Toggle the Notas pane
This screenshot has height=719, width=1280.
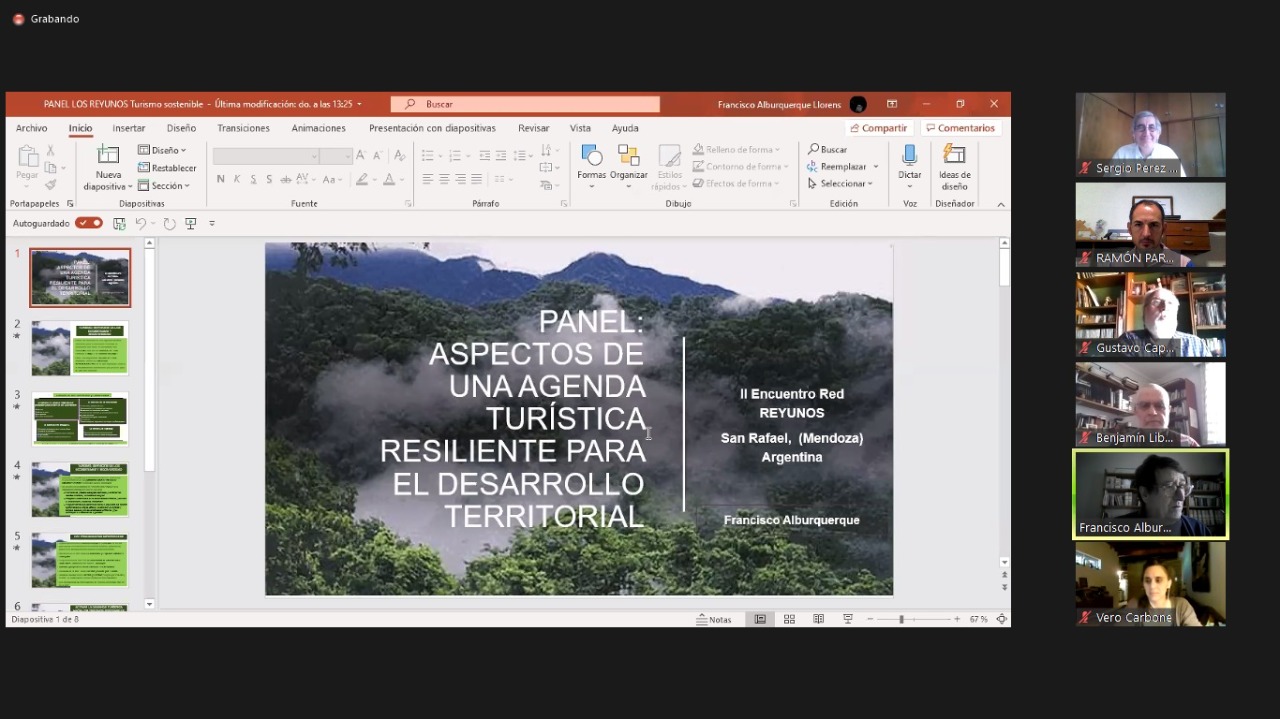pos(714,619)
